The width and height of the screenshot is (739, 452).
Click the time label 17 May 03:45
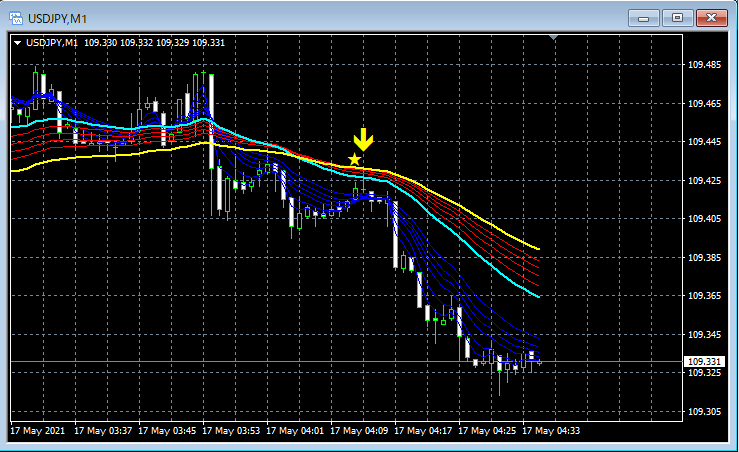click(167, 431)
